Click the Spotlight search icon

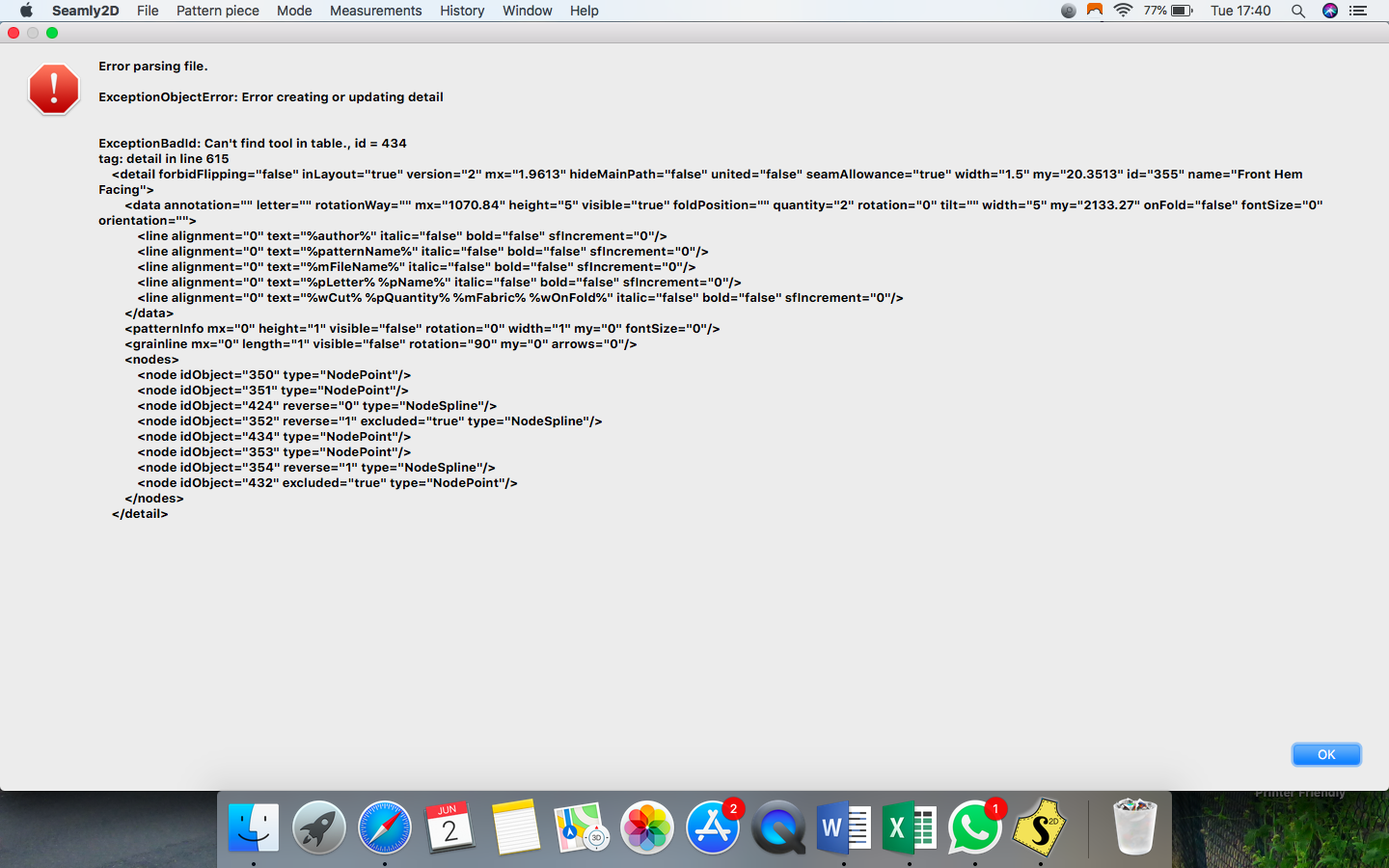click(x=1298, y=11)
